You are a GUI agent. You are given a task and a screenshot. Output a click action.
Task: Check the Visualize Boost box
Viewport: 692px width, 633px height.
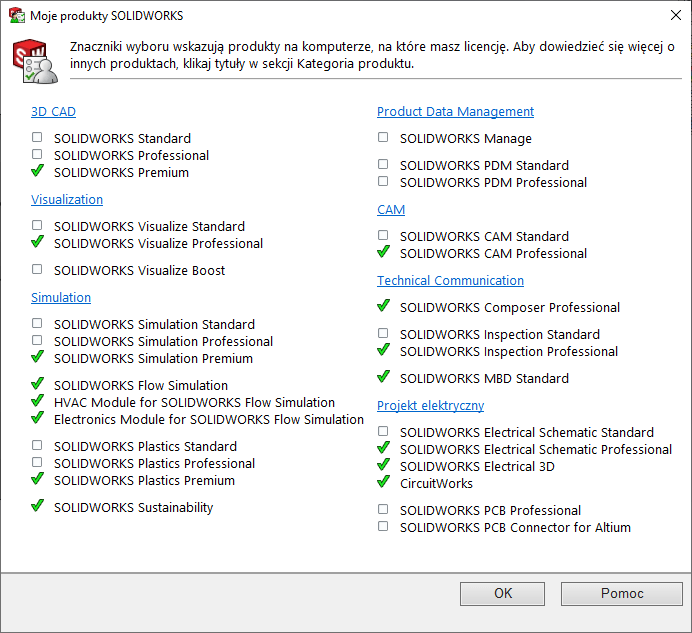pos(37,269)
